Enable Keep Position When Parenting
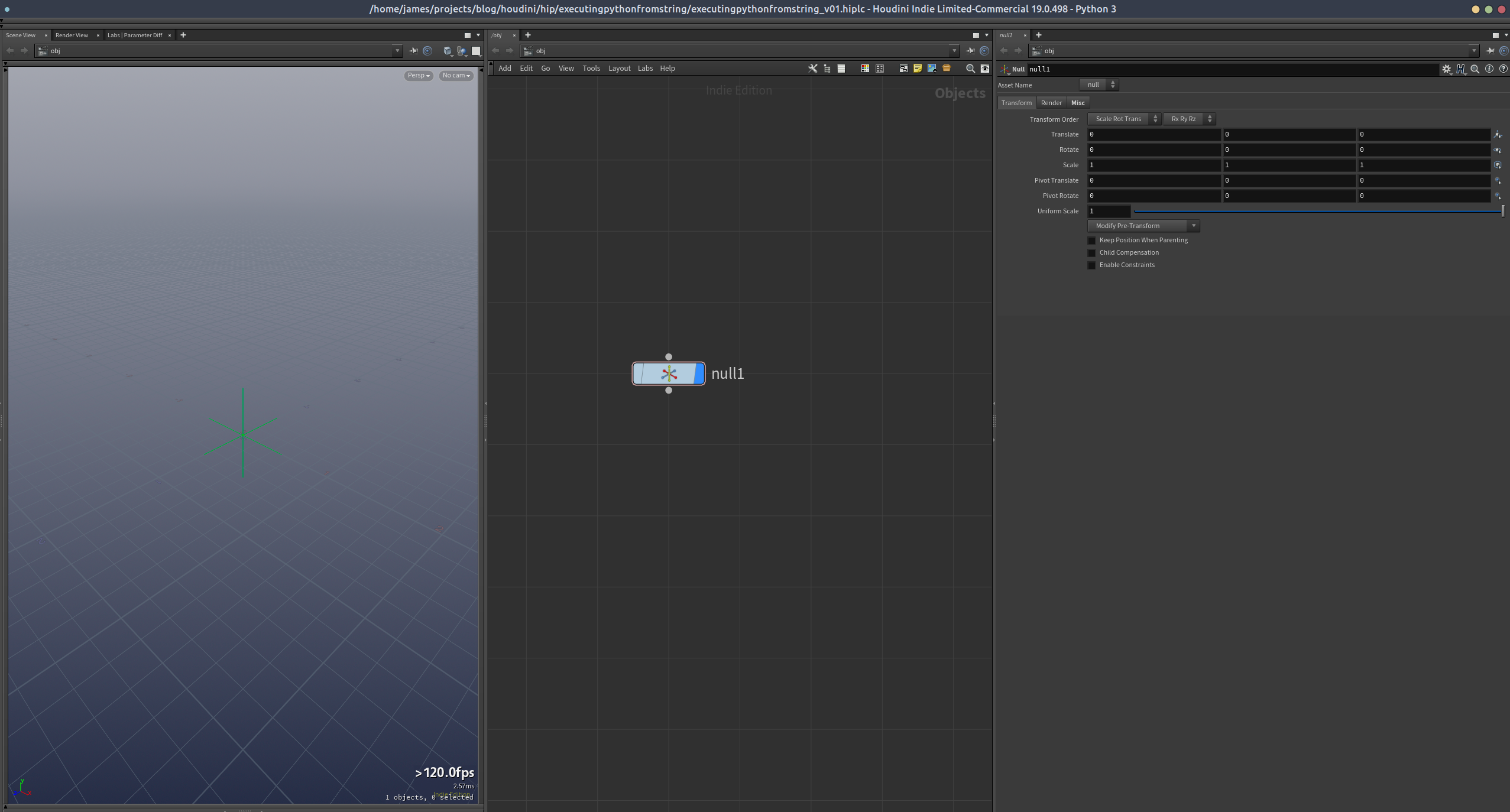1510x812 pixels. coord(1092,240)
